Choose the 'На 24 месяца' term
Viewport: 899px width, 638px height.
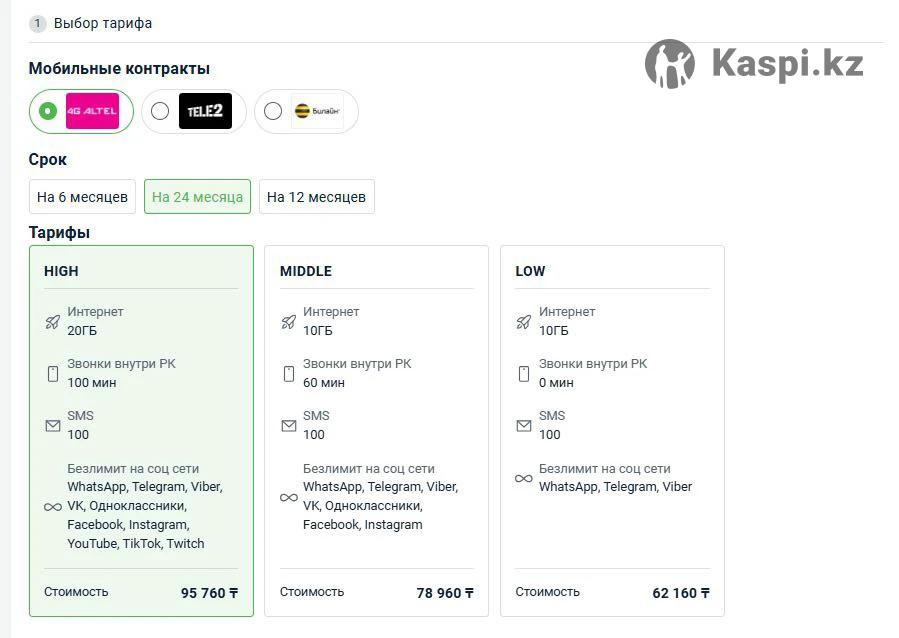click(x=197, y=197)
